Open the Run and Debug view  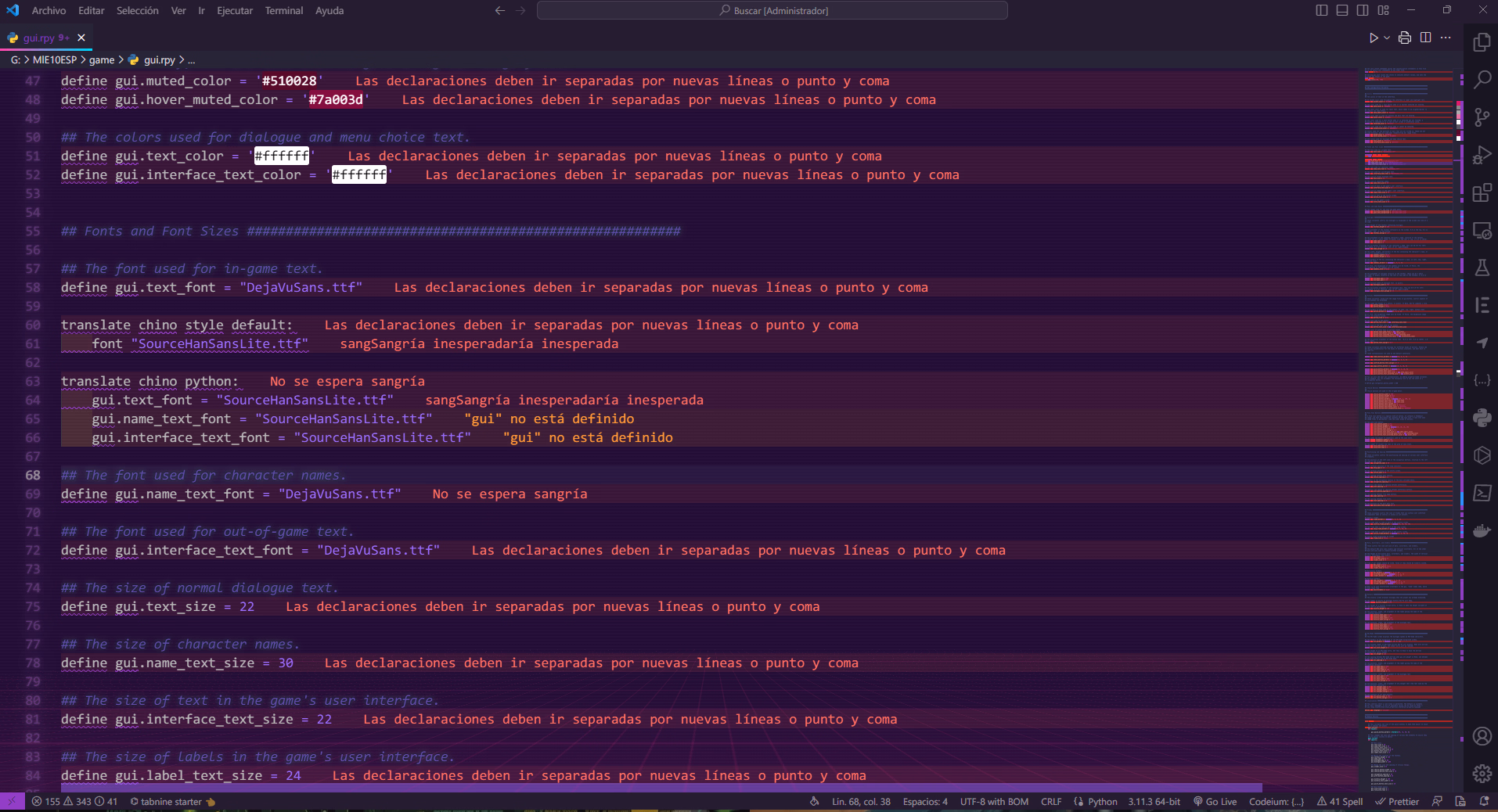coord(1482,155)
